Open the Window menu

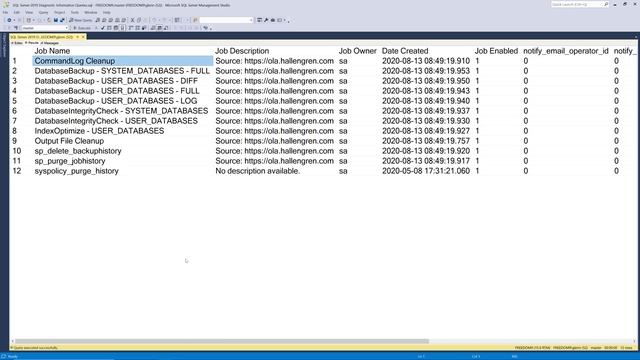[91, 12]
